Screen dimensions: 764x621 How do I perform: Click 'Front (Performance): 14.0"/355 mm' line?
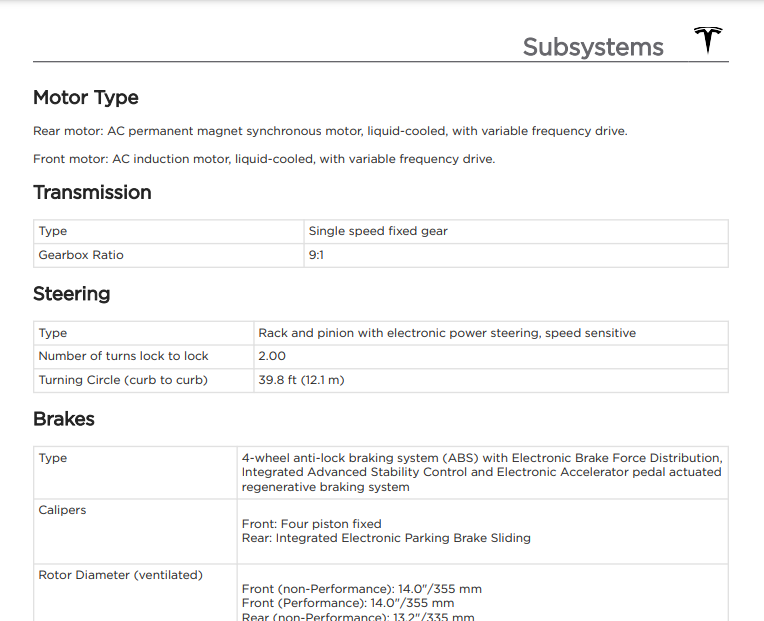pos(348,603)
